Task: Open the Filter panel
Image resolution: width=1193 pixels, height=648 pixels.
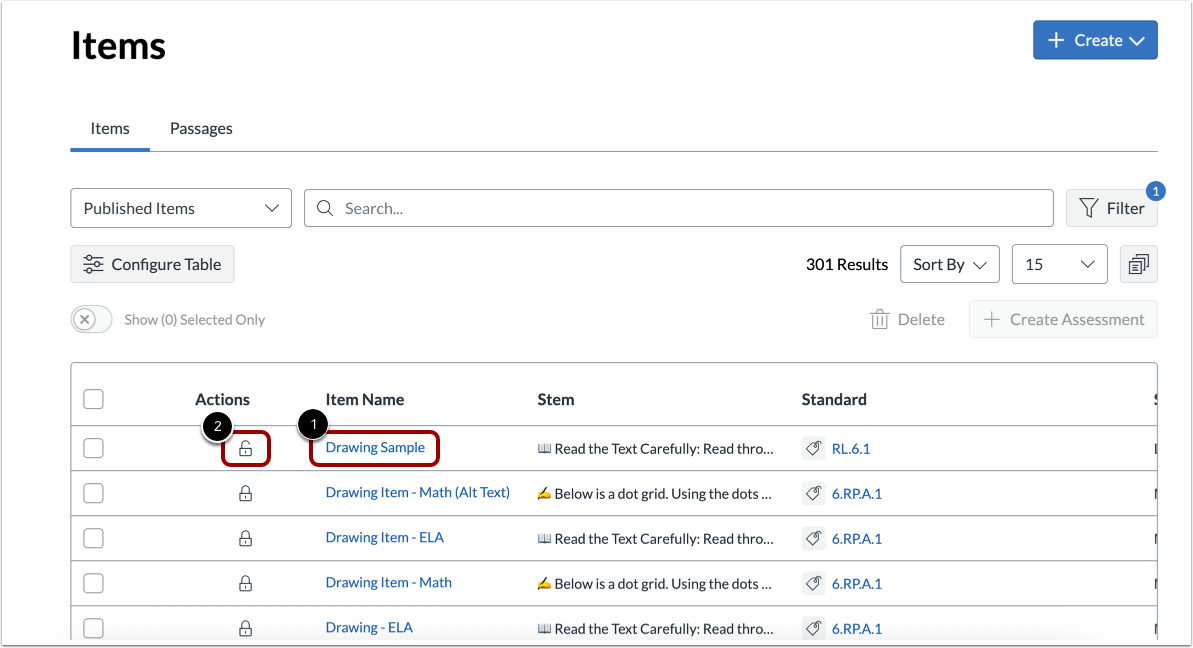Action: point(1111,208)
